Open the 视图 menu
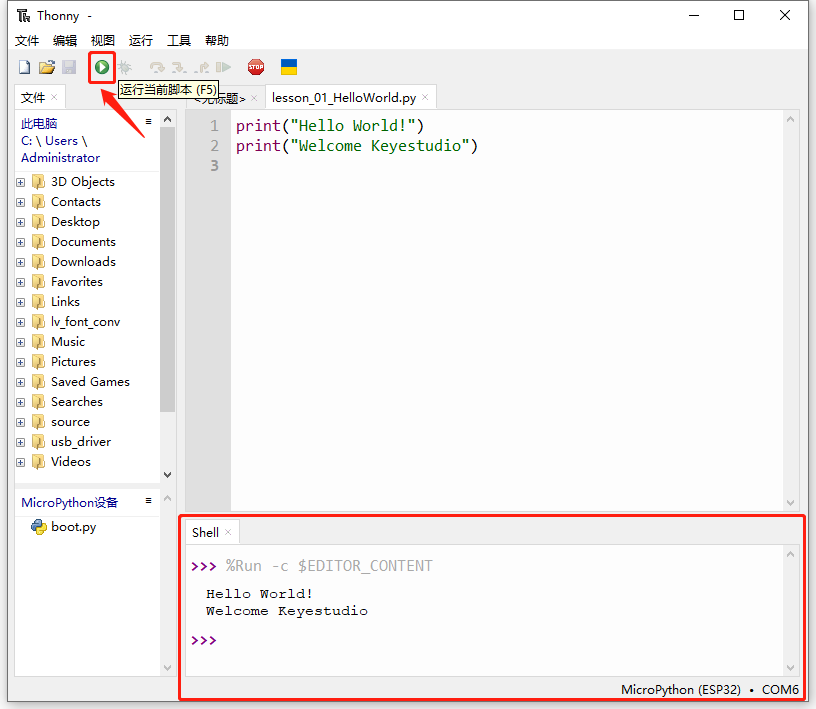The height and width of the screenshot is (709, 816). 103,41
